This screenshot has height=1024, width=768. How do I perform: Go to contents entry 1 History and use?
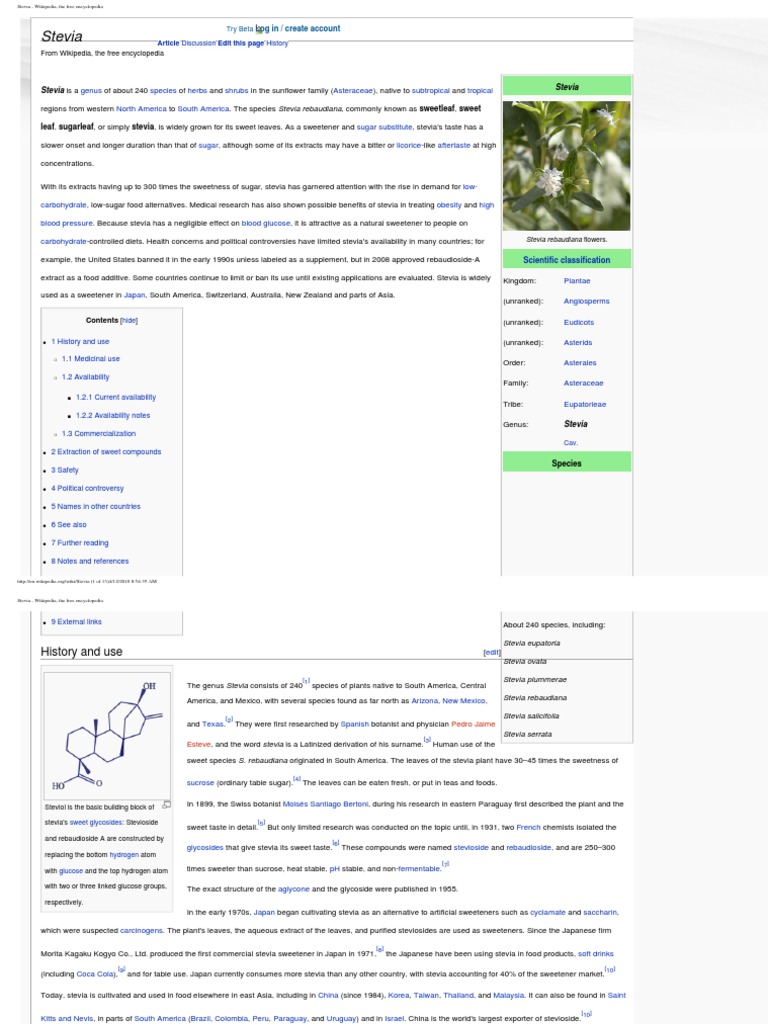click(x=80, y=342)
